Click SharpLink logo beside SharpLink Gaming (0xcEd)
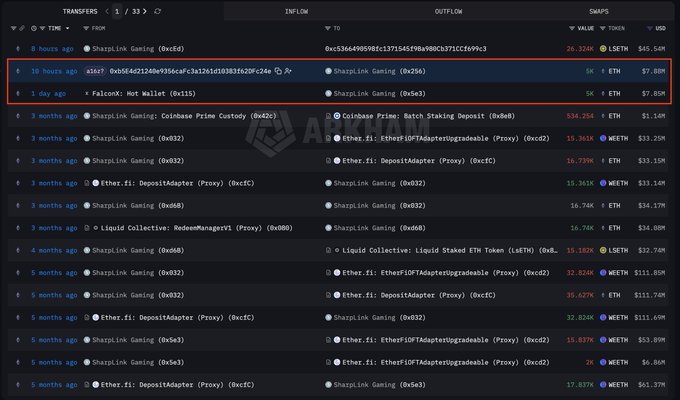Image resolution: width=680 pixels, height=400 pixels. [87, 49]
